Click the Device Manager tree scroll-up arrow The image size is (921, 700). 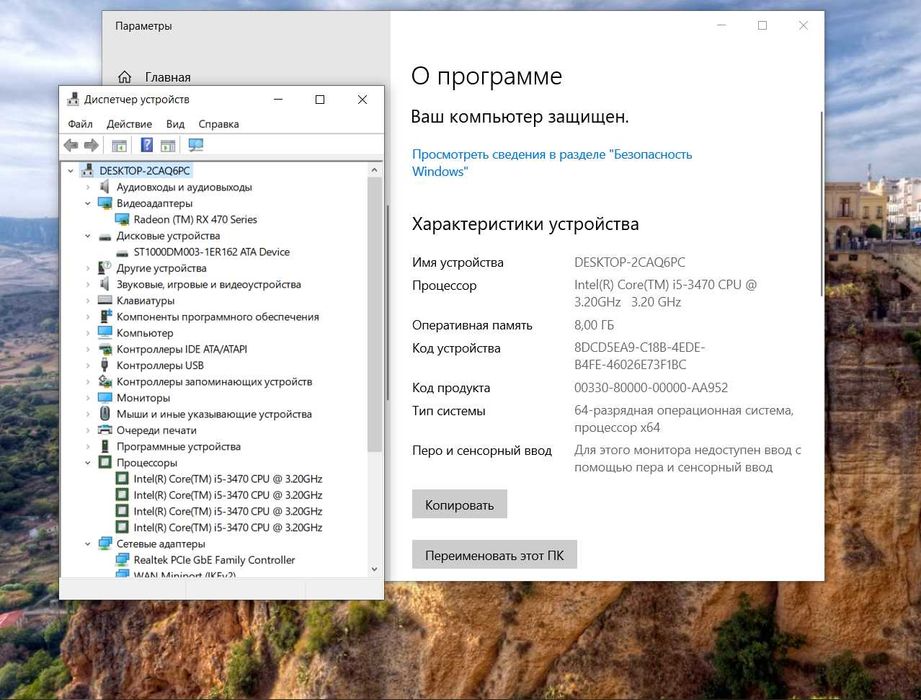374,170
